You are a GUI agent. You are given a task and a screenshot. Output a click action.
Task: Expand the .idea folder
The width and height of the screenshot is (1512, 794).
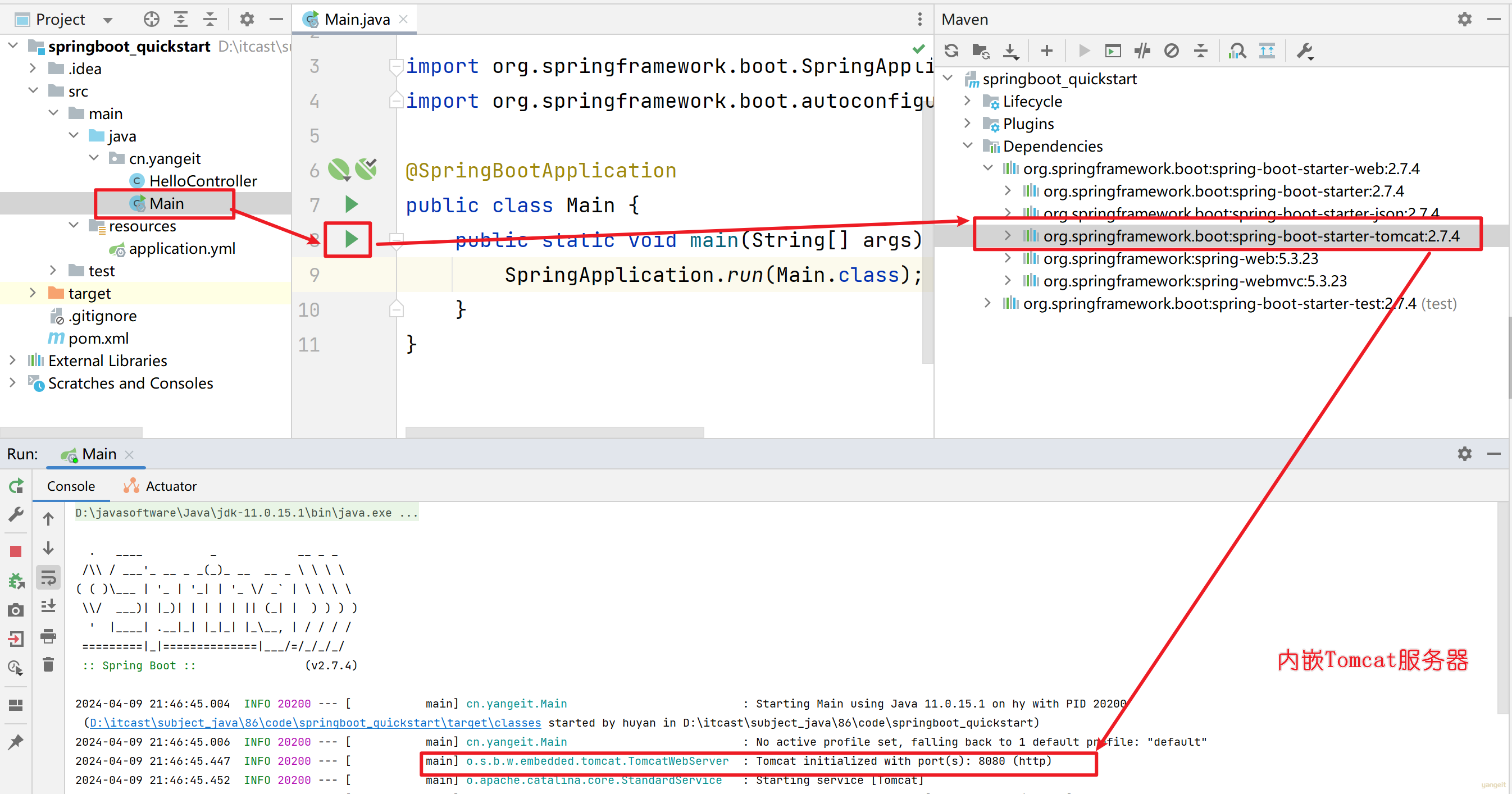tap(34, 69)
